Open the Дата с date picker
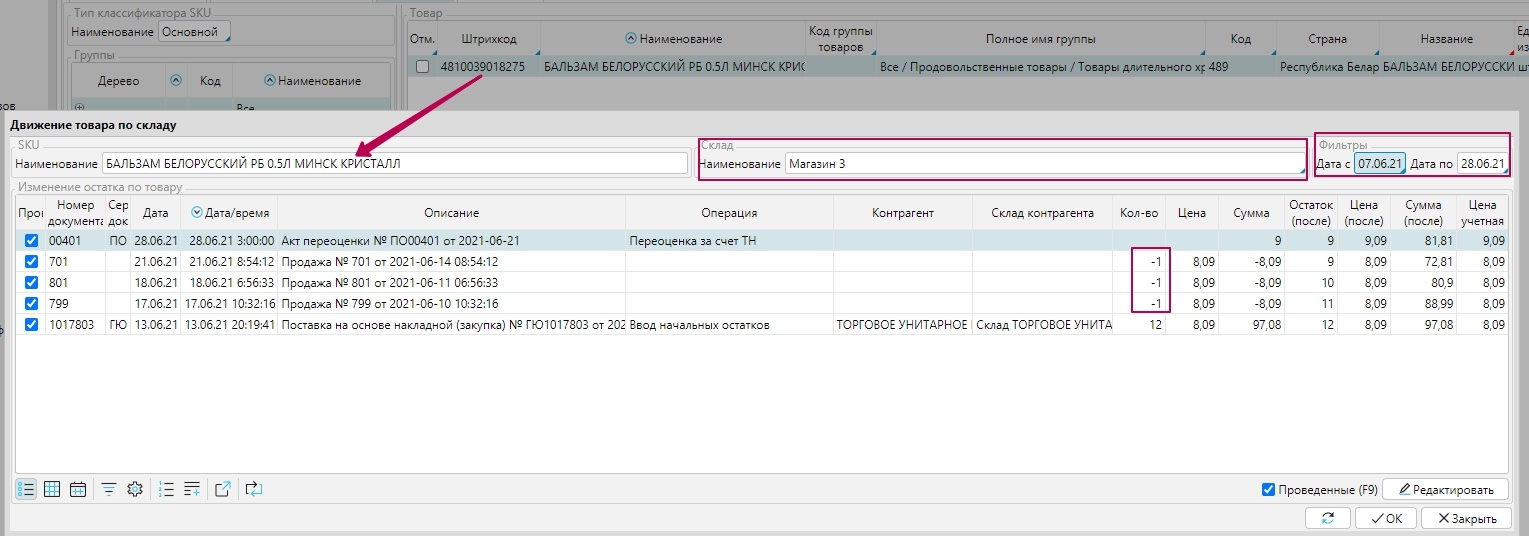 (x=1380, y=163)
